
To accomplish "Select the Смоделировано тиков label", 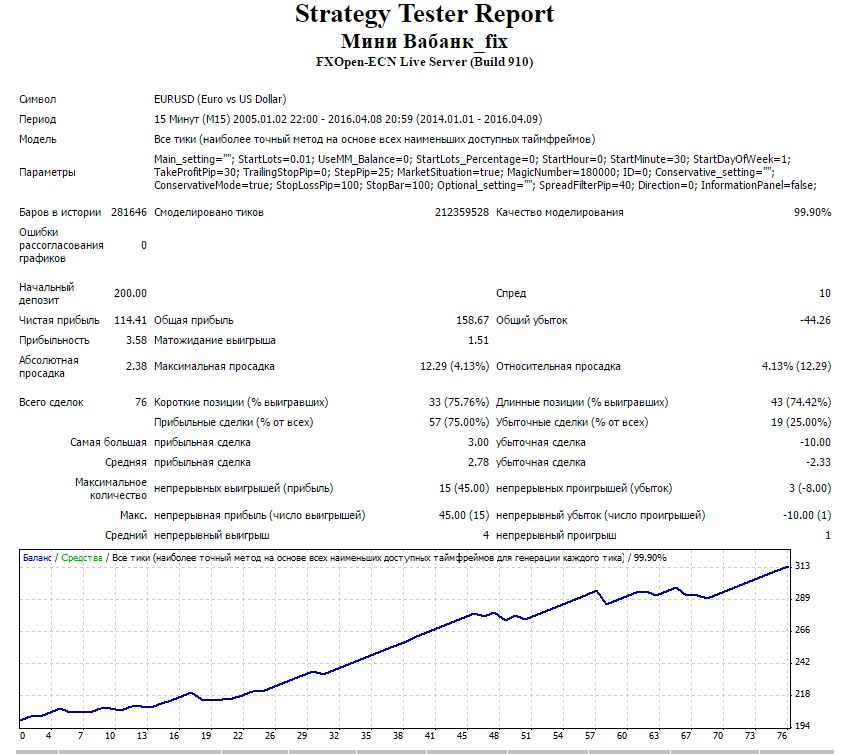I will pos(209,212).
